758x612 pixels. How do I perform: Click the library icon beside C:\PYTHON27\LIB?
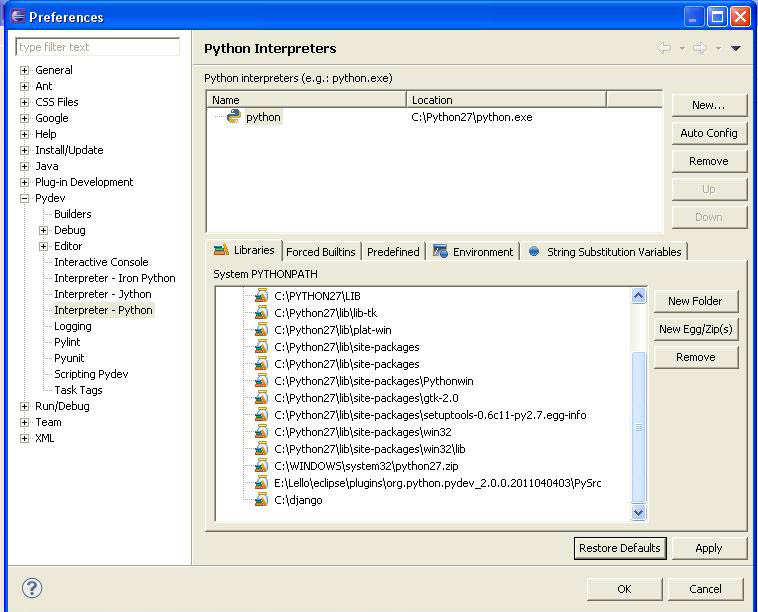(x=261, y=296)
